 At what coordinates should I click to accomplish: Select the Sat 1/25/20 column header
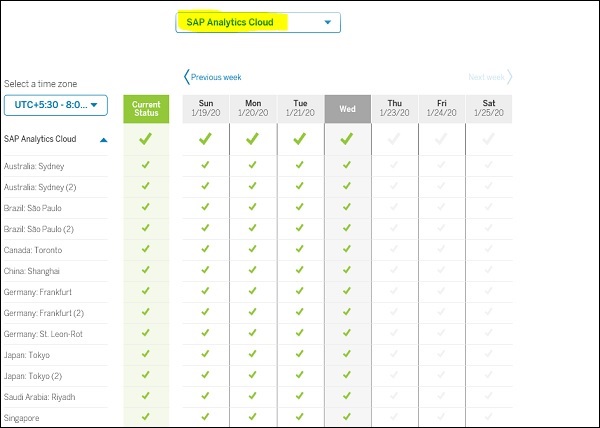coord(488,109)
